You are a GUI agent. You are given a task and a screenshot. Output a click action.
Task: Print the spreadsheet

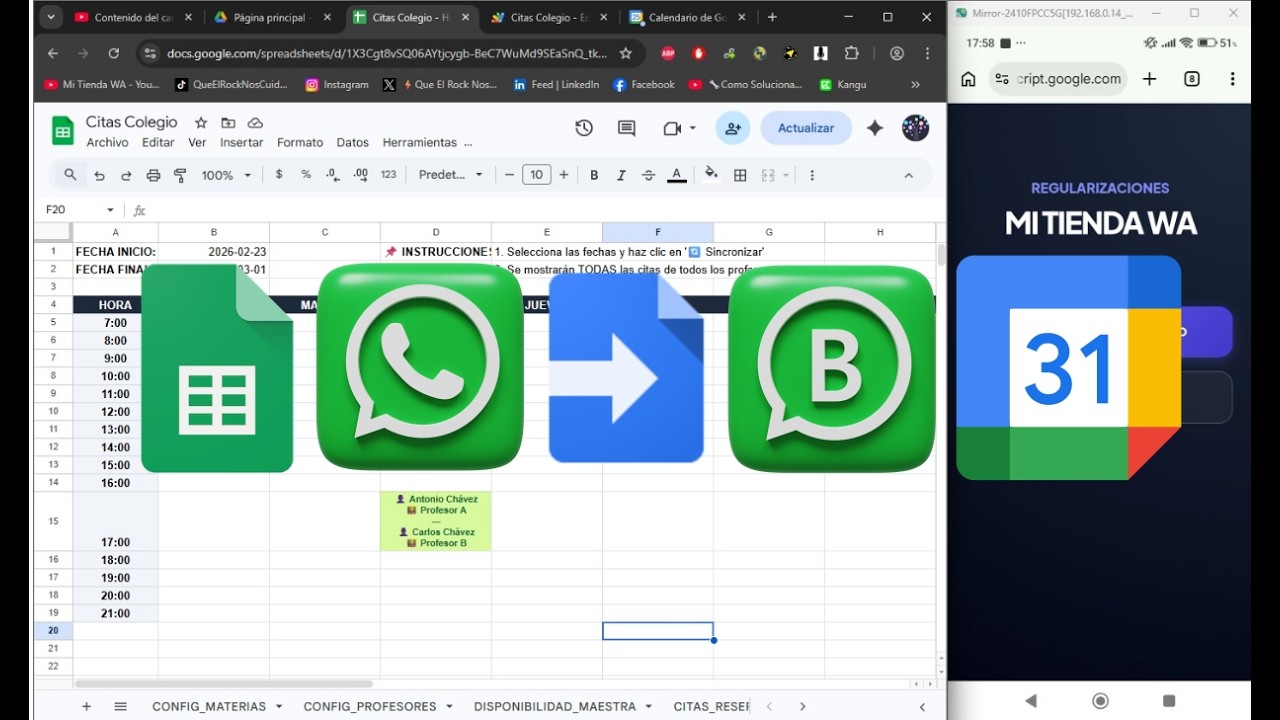tap(153, 175)
